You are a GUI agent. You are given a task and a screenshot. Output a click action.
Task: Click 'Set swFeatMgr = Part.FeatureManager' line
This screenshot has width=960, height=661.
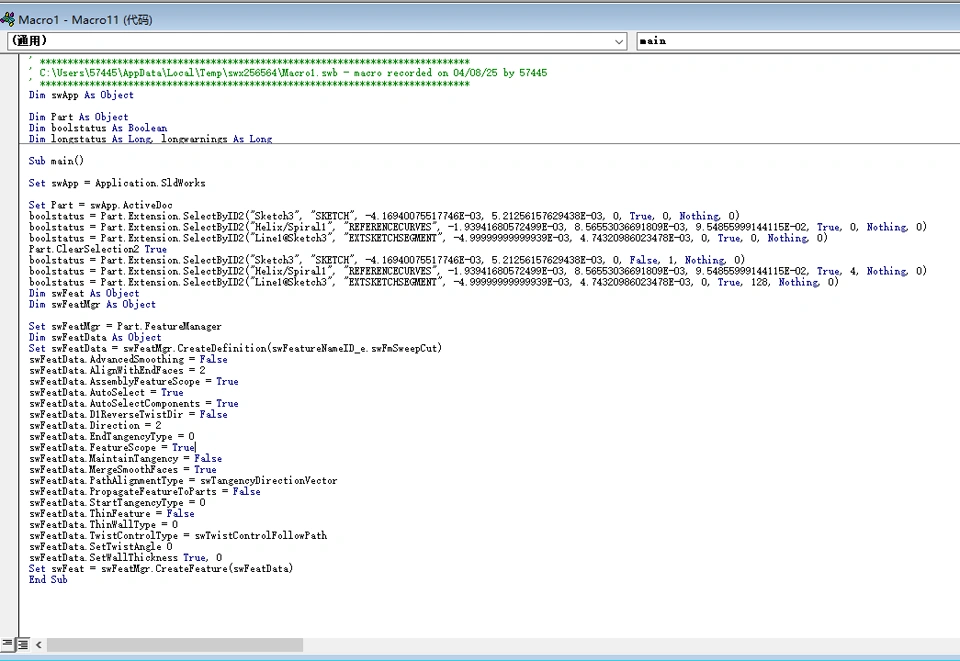coord(125,326)
